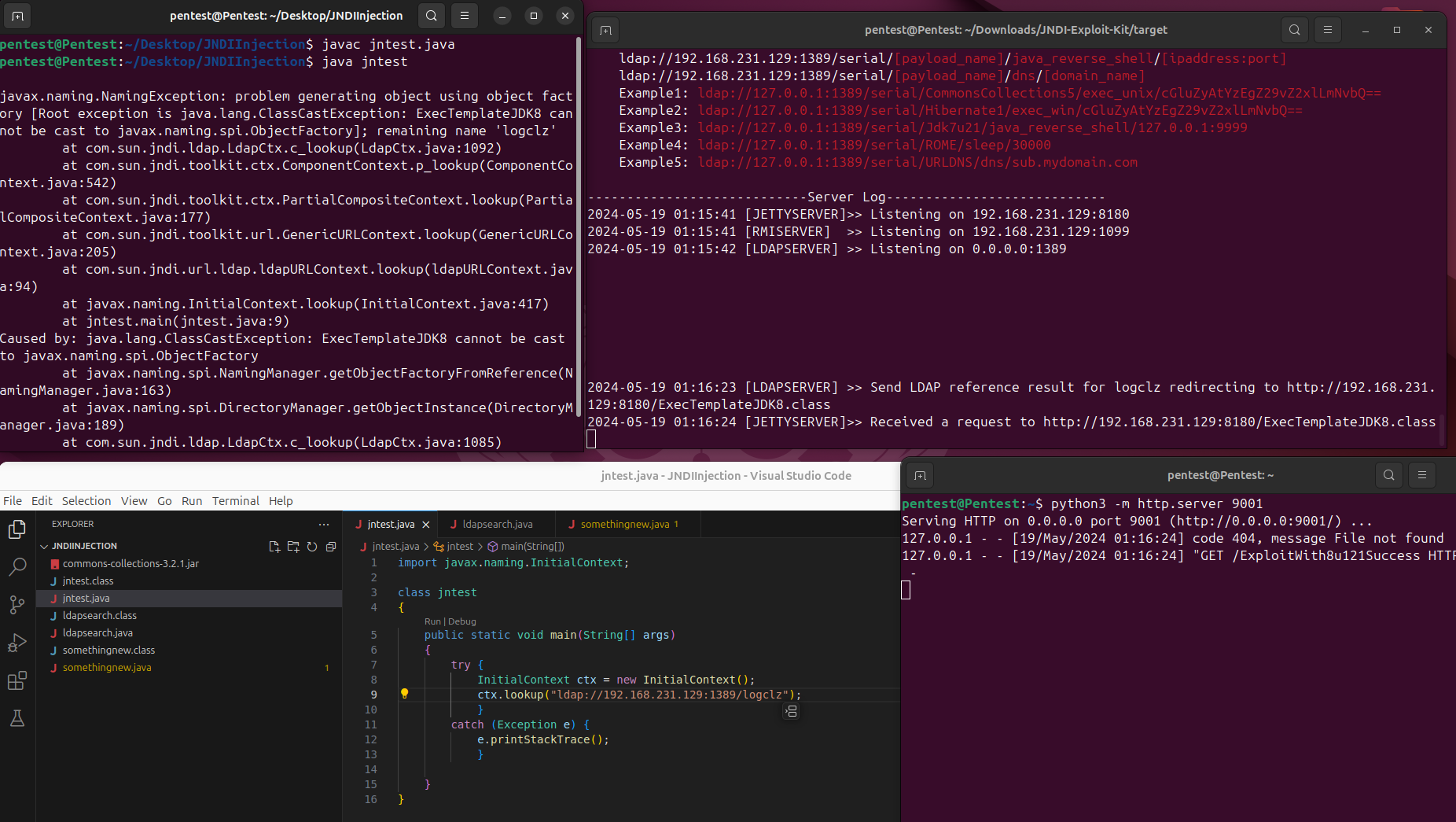Click Run code lens above main method
The image size is (1456, 822).
pos(432,621)
